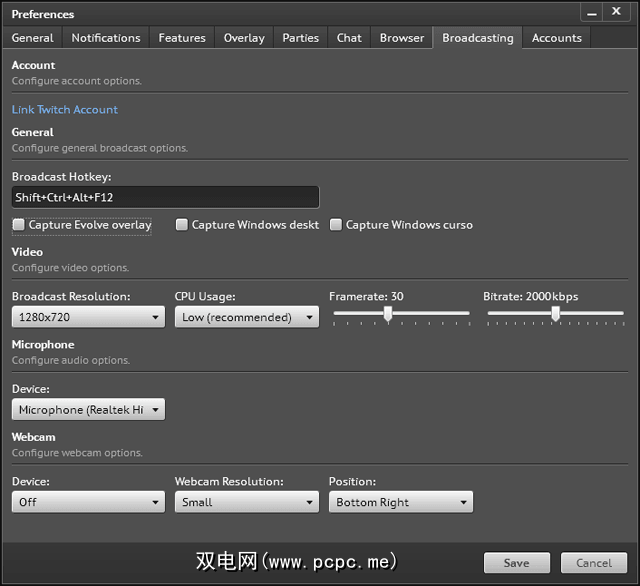Go to the Overlay tab
640x586 pixels.
(x=244, y=38)
